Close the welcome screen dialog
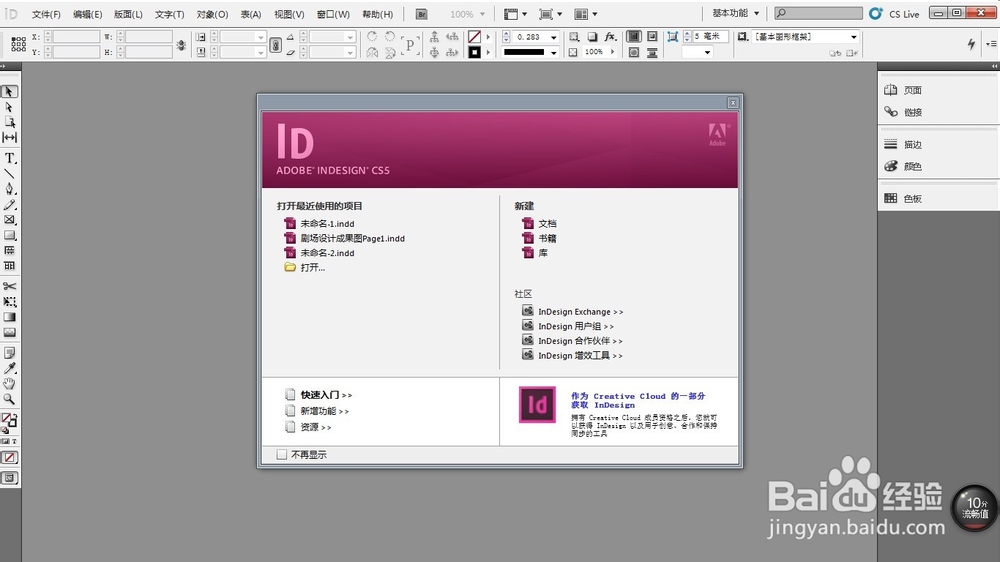Screen dimensions: 1000x562 [733, 103]
